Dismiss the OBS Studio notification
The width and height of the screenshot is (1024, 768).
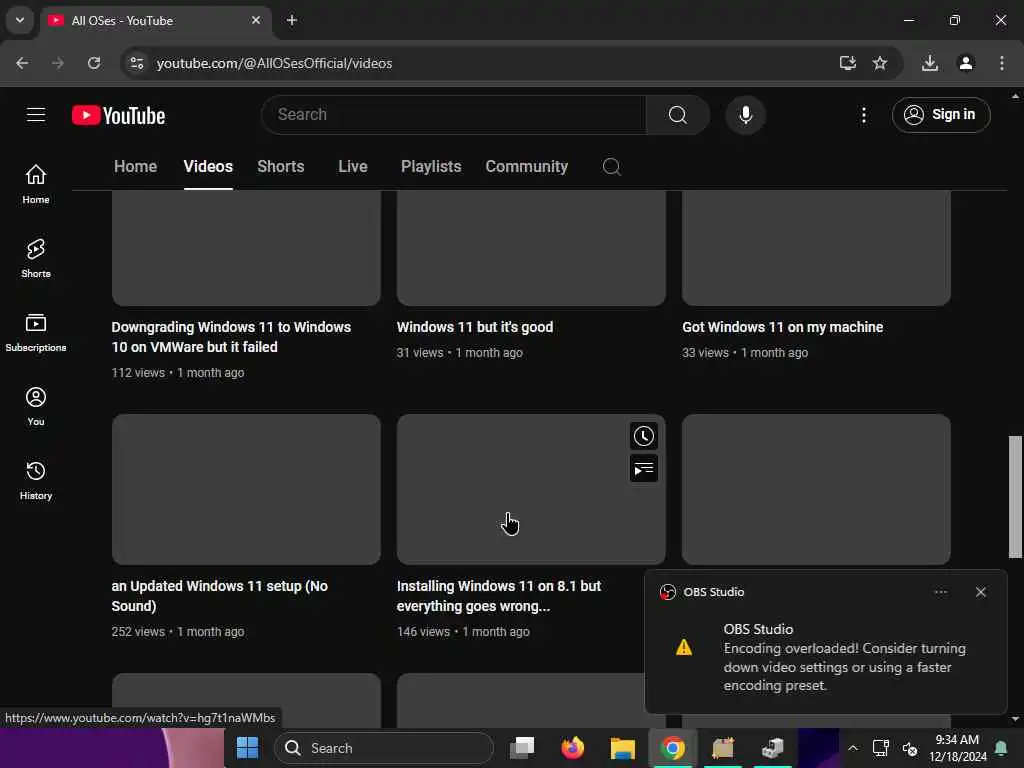tap(980, 592)
